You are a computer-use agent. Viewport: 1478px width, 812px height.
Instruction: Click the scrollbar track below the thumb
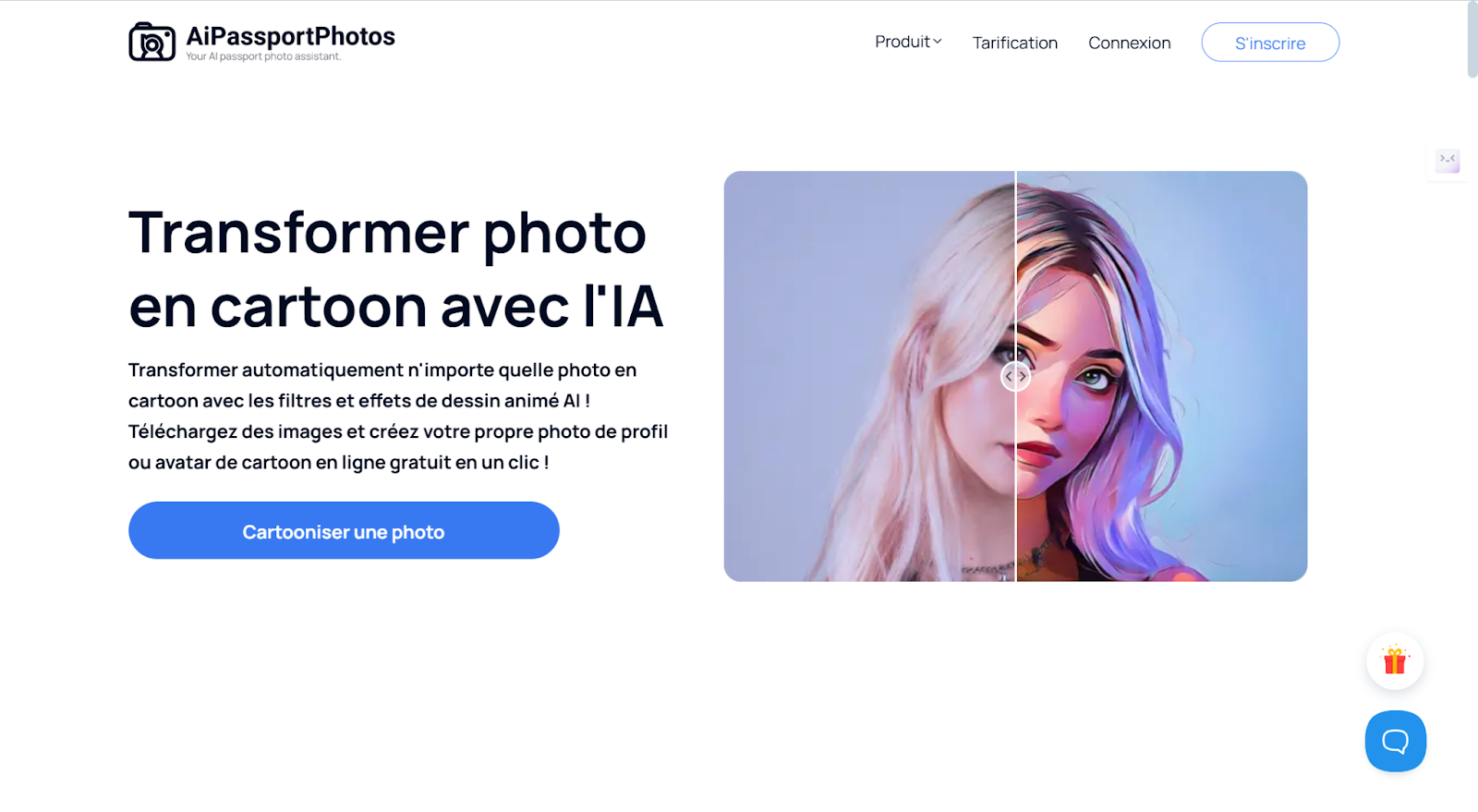[1472, 443]
